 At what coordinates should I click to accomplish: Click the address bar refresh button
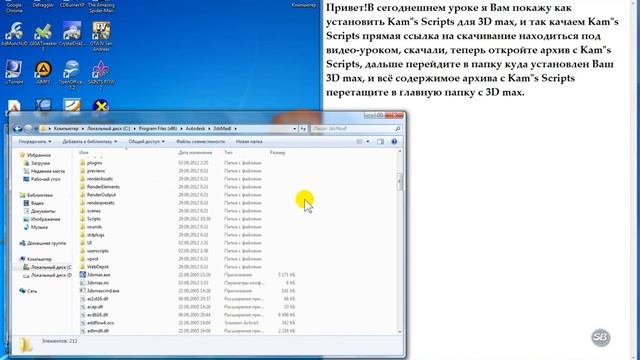point(303,129)
